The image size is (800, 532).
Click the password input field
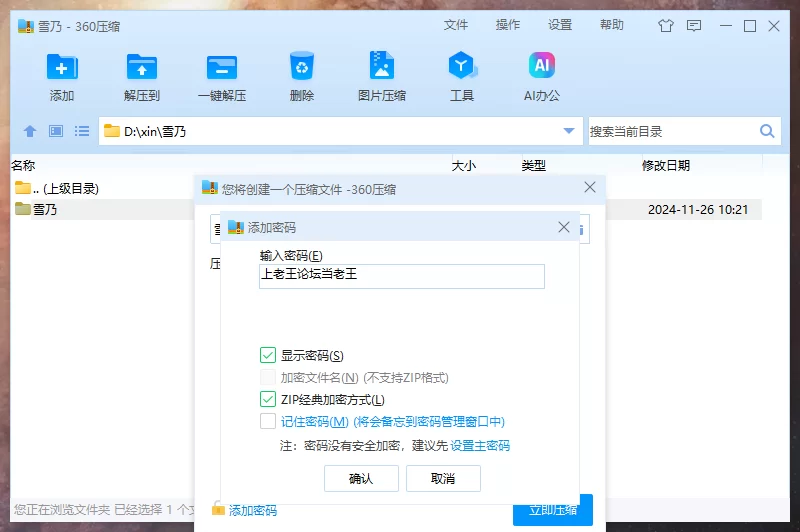(401, 276)
